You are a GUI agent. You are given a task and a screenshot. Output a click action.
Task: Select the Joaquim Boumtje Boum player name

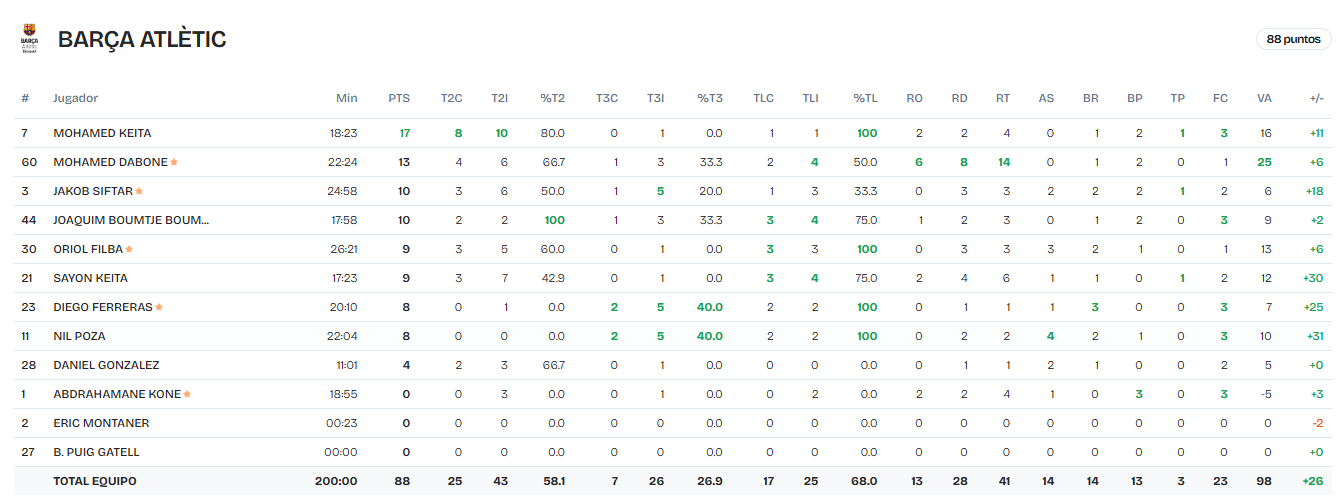pos(131,220)
